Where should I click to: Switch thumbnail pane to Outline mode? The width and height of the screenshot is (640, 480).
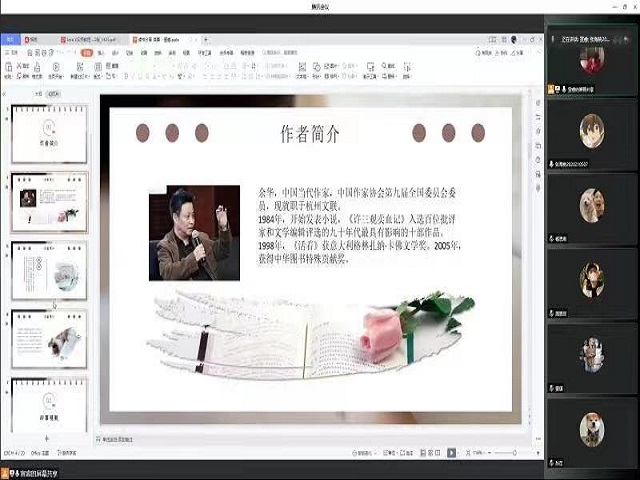coord(38,94)
